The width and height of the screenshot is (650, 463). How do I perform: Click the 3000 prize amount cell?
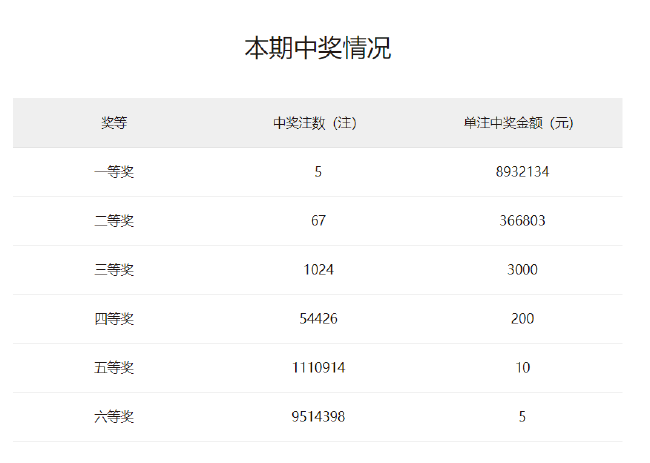click(x=522, y=270)
